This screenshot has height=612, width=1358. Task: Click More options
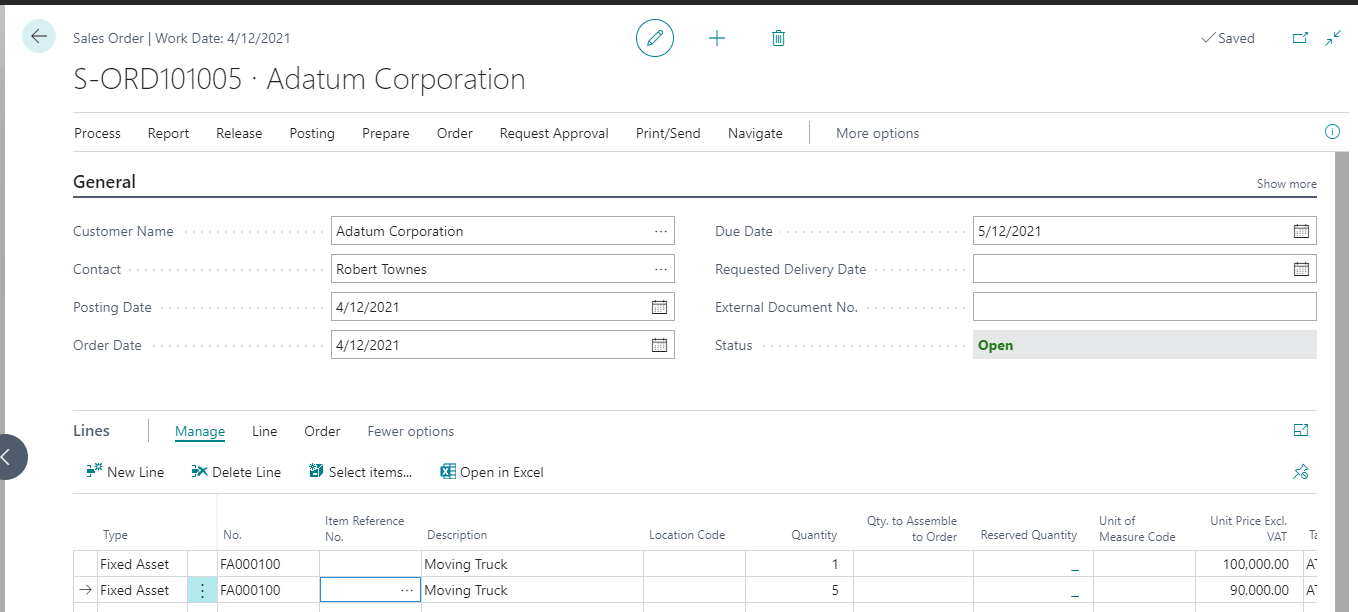(x=877, y=133)
